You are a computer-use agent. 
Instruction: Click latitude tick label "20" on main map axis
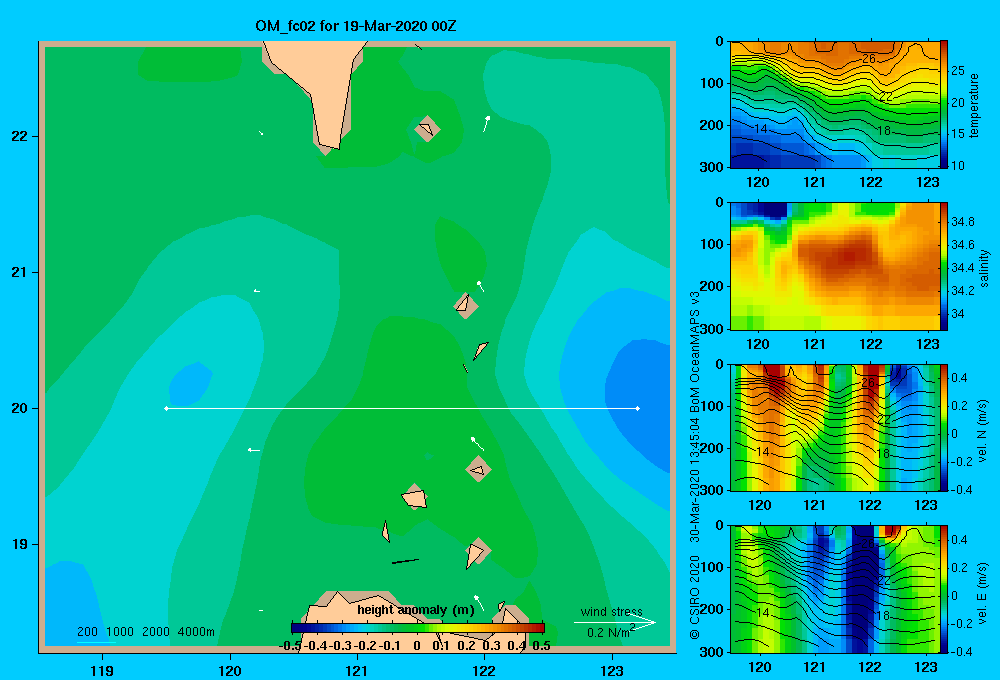(x=20, y=408)
